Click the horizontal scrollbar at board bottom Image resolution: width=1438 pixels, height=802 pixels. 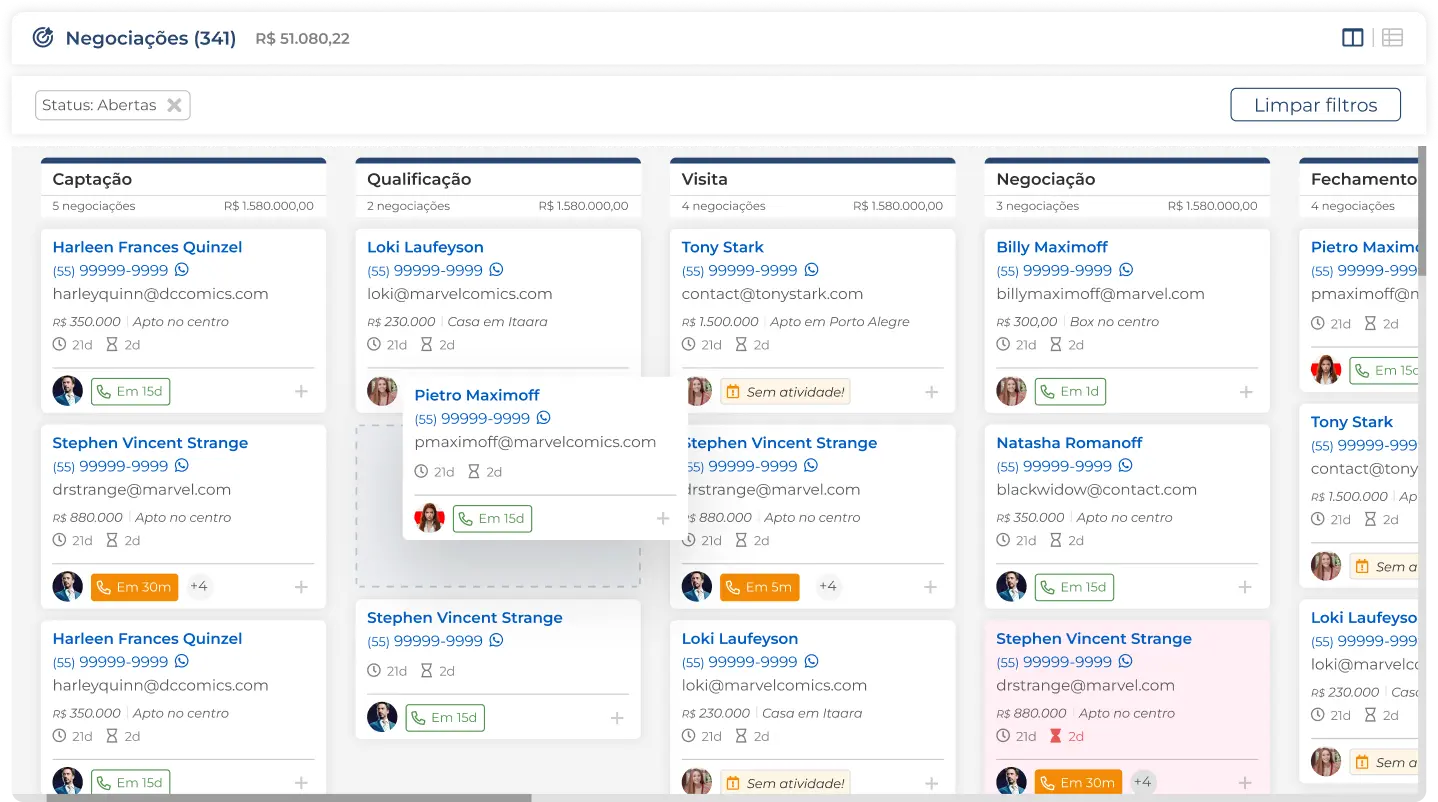pos(289,797)
